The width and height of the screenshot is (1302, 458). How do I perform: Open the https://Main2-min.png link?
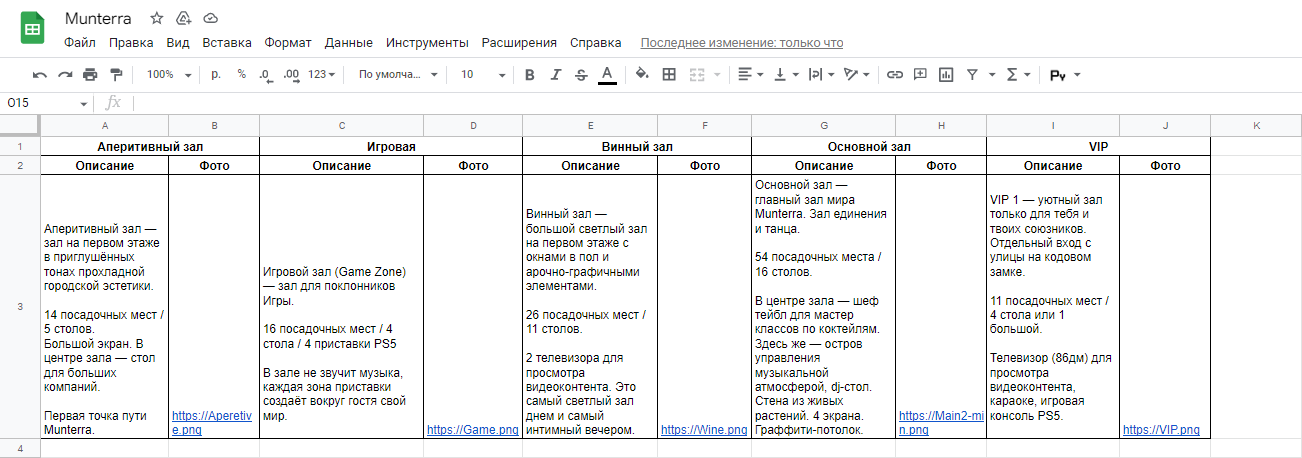tap(939, 421)
